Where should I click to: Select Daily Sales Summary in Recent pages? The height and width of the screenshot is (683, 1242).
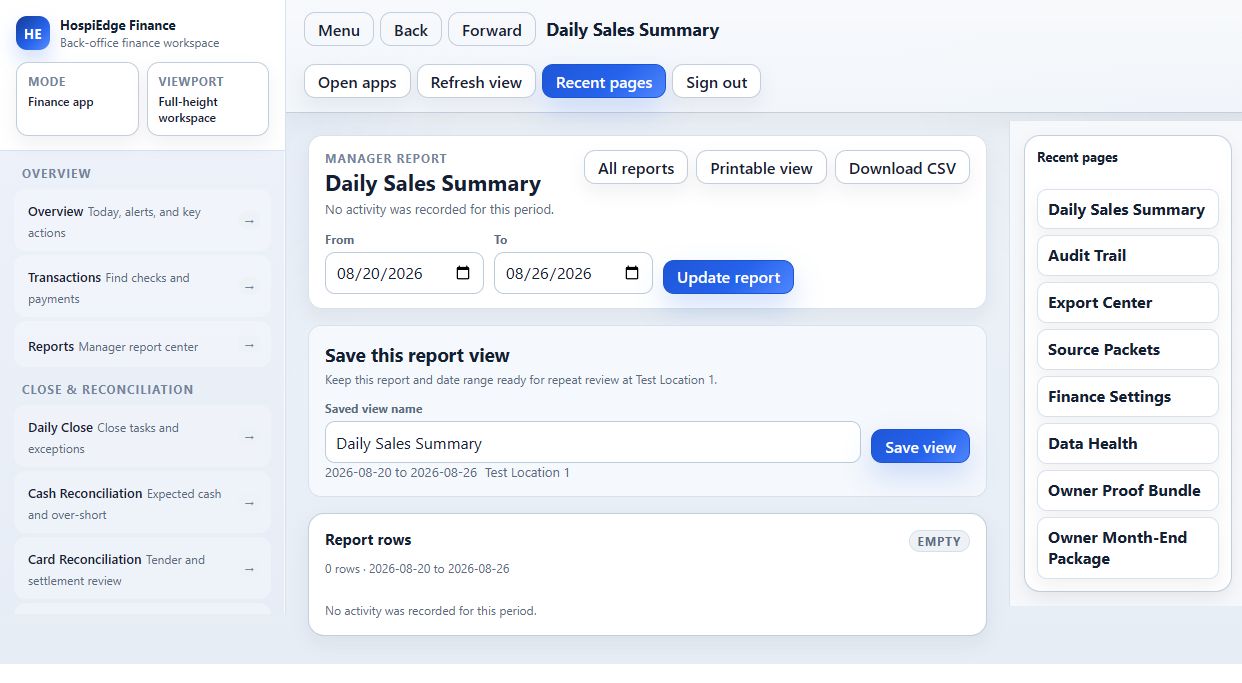point(1127,209)
